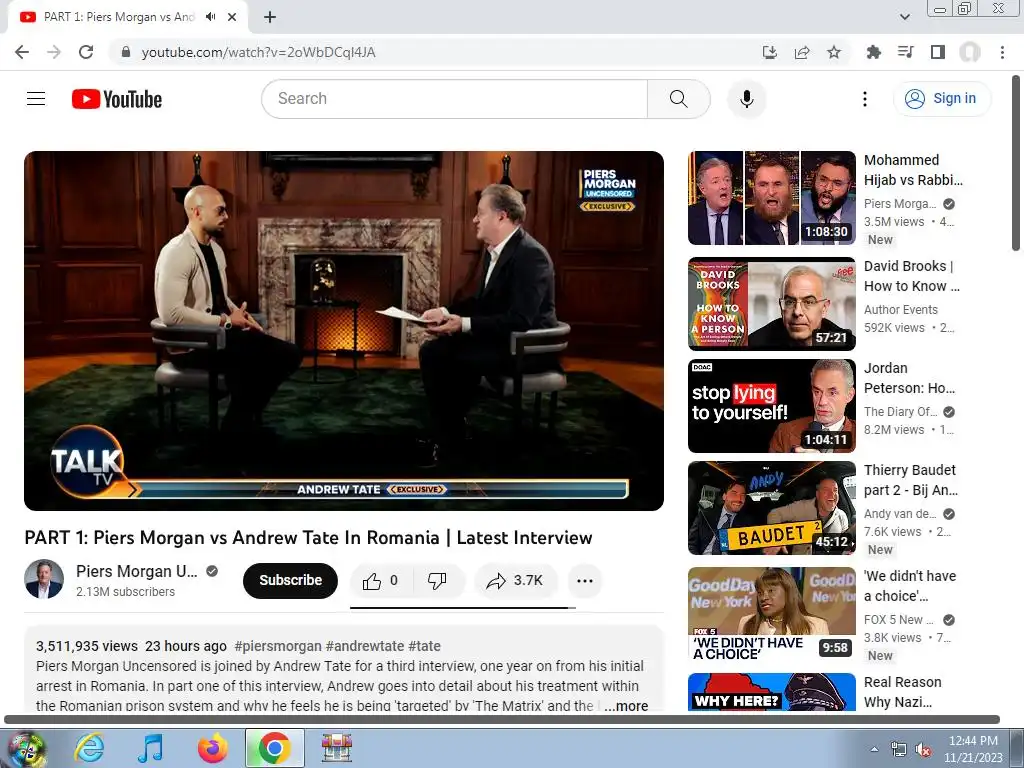The height and width of the screenshot is (768, 1024).
Task: Open Jordan Peterson stop lying thumbnail
Action: click(x=772, y=406)
